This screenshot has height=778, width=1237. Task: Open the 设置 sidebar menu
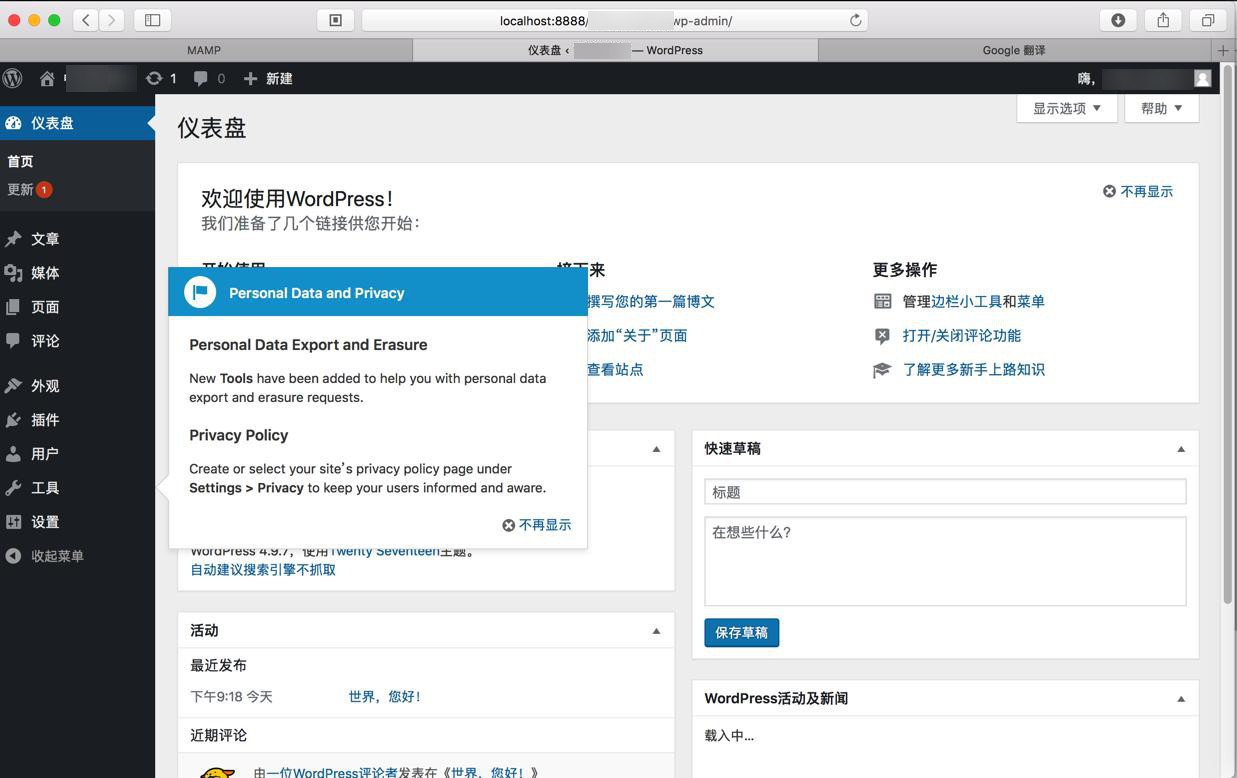[x=77, y=522]
